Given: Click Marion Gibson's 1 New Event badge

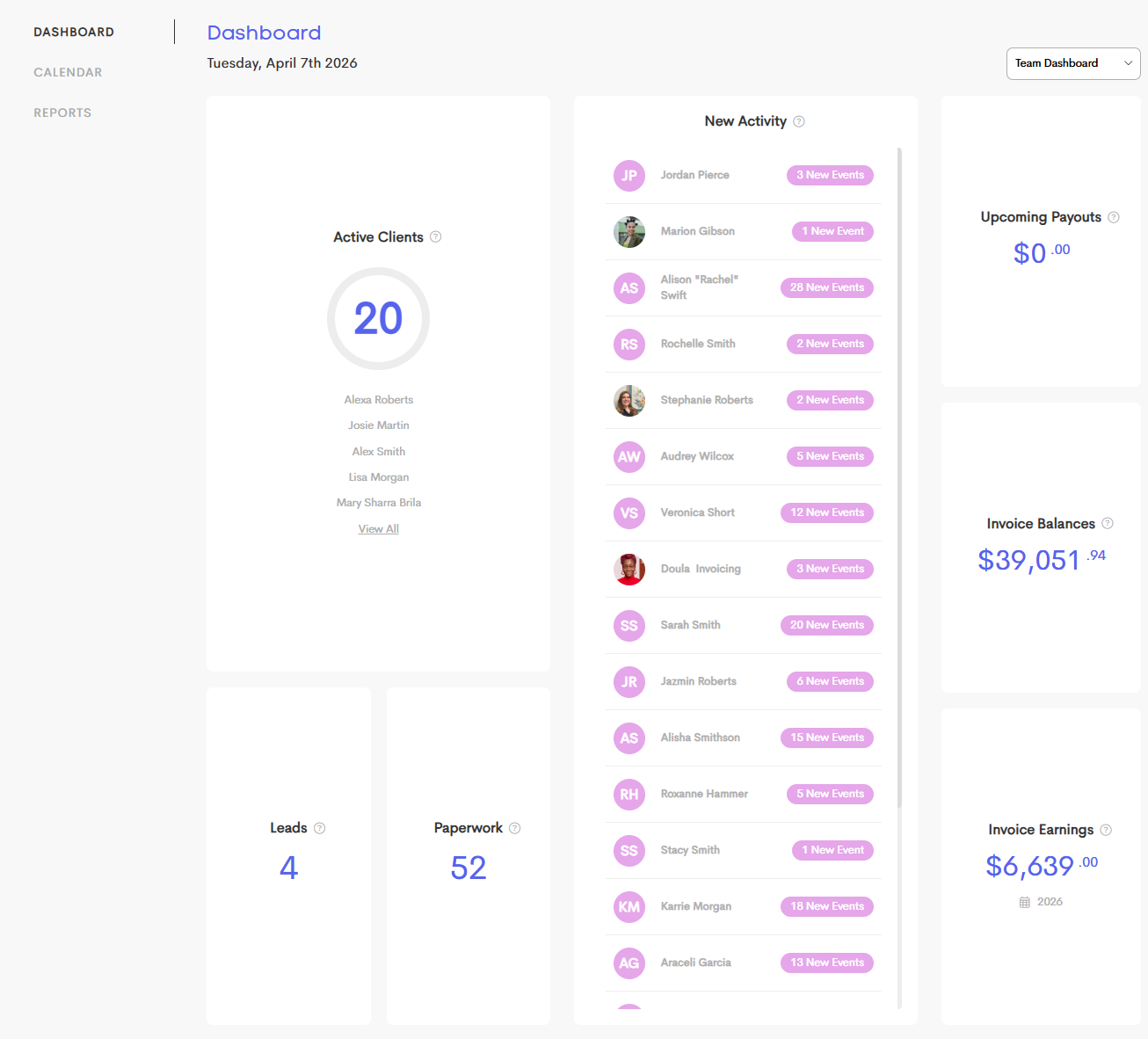Looking at the screenshot, I should [832, 231].
